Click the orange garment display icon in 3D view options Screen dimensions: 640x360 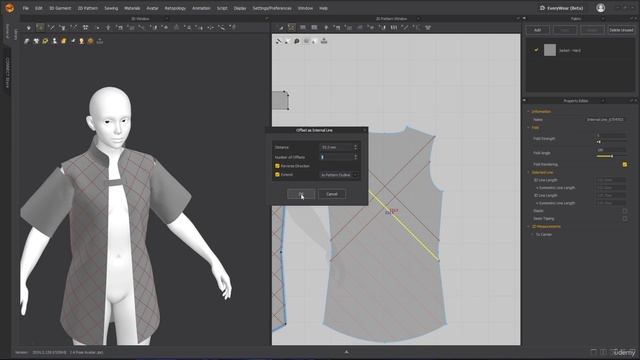point(64,41)
